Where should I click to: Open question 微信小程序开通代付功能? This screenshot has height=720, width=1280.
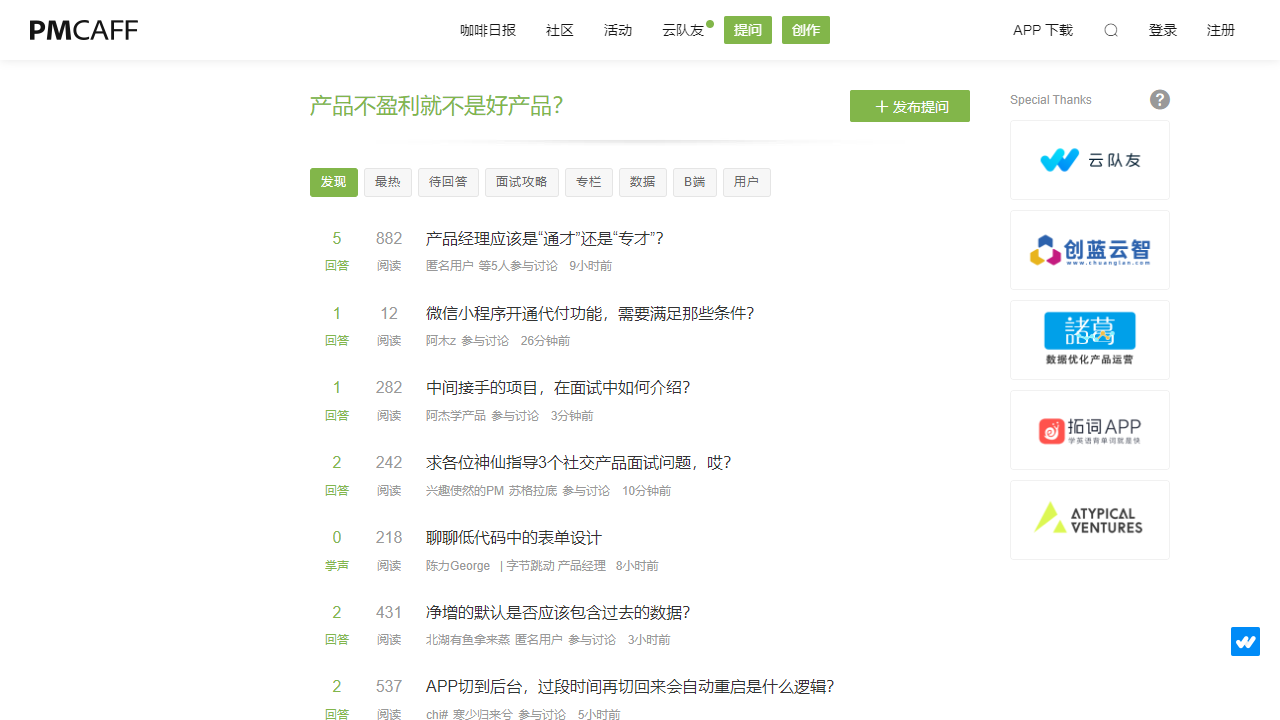(x=590, y=314)
